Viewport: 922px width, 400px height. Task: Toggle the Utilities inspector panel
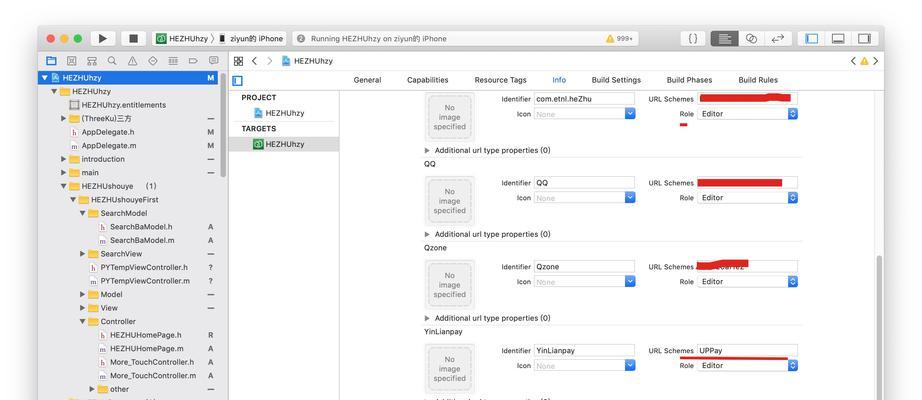coord(864,38)
